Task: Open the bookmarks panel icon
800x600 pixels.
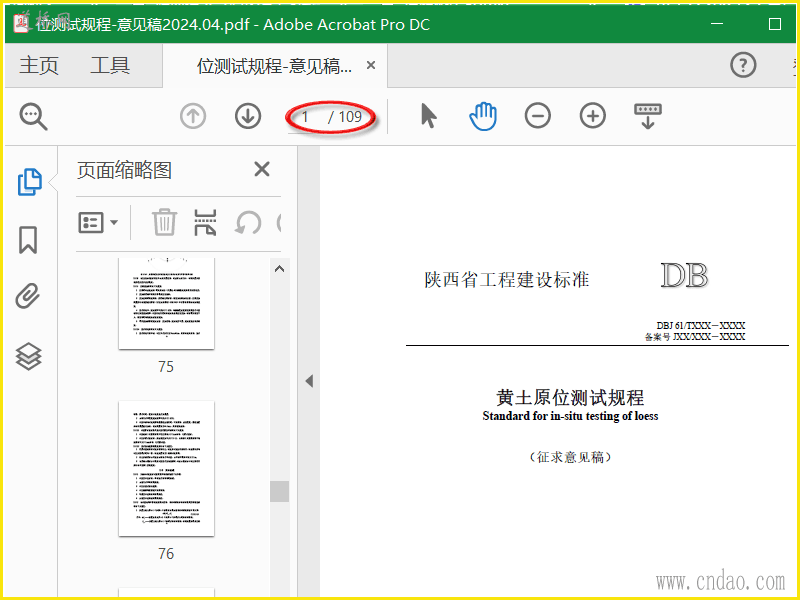Action: click(28, 240)
